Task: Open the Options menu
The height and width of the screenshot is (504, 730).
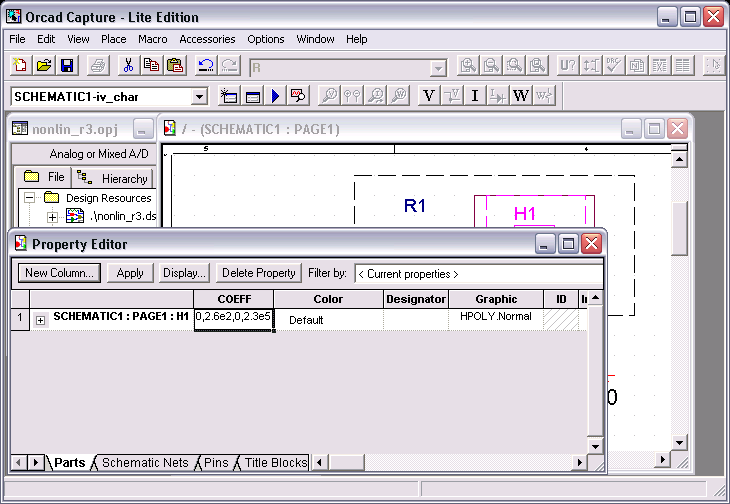Action: tap(266, 39)
